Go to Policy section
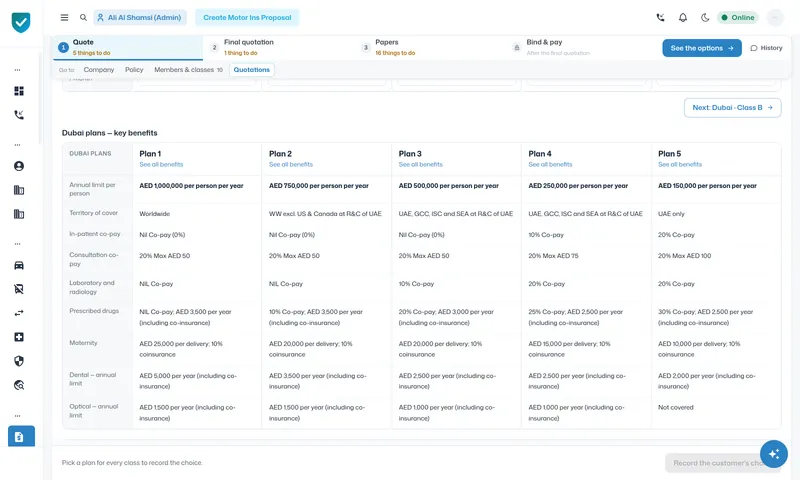 click(134, 70)
